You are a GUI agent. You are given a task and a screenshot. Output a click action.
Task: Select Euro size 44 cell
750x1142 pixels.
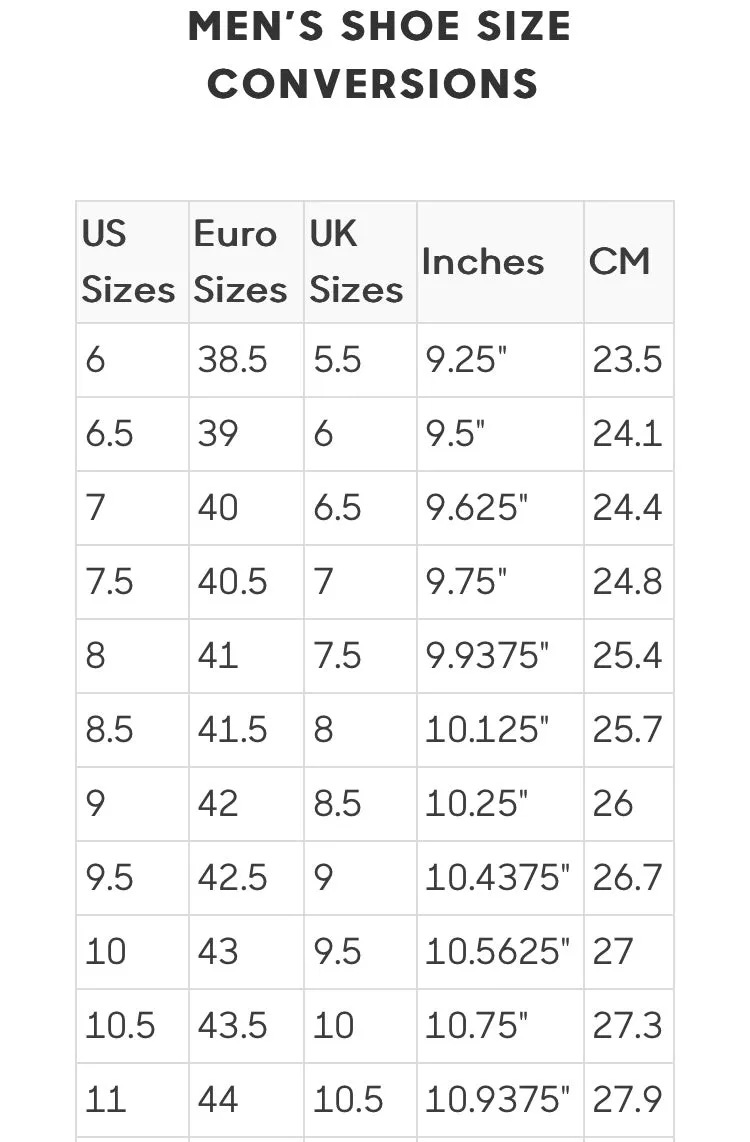[x=246, y=1100]
